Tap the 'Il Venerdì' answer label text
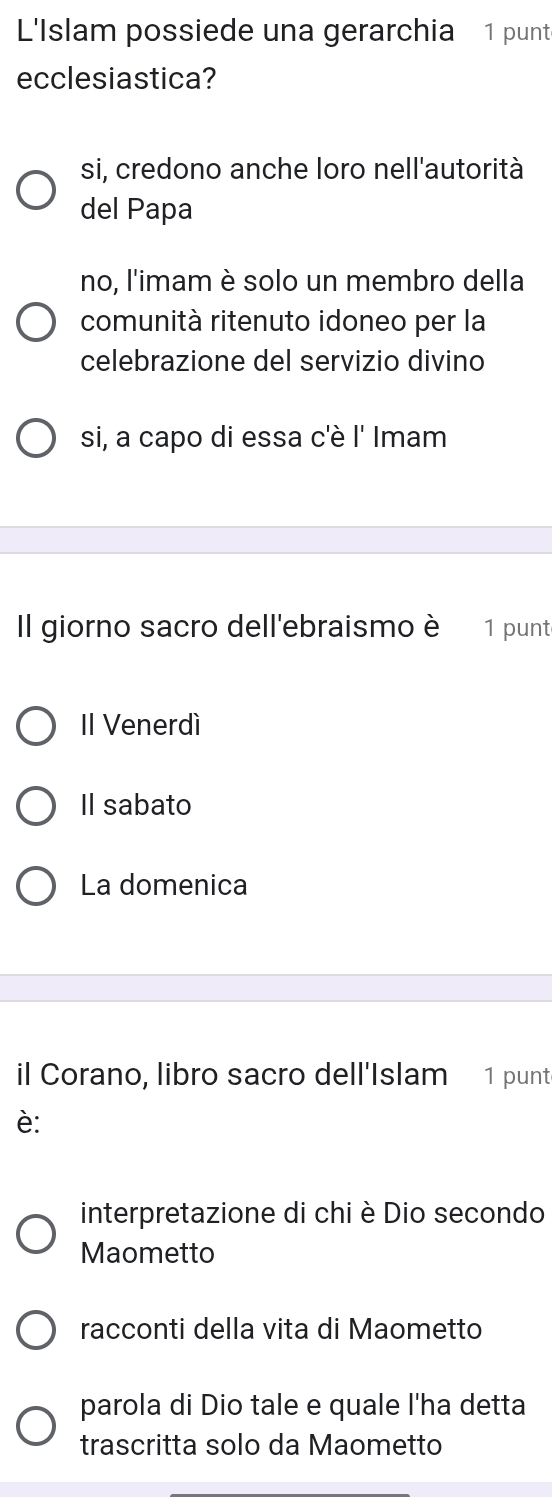Image resolution: width=552 pixels, height=1497 pixels. tap(141, 727)
